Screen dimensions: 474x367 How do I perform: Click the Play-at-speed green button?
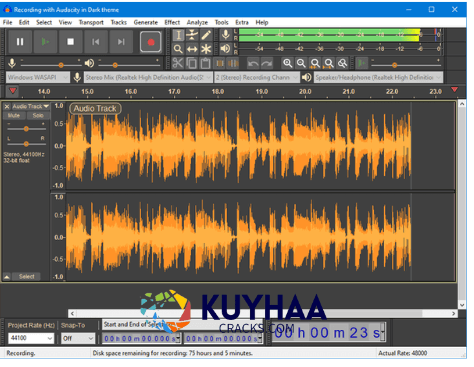[x=362, y=63]
